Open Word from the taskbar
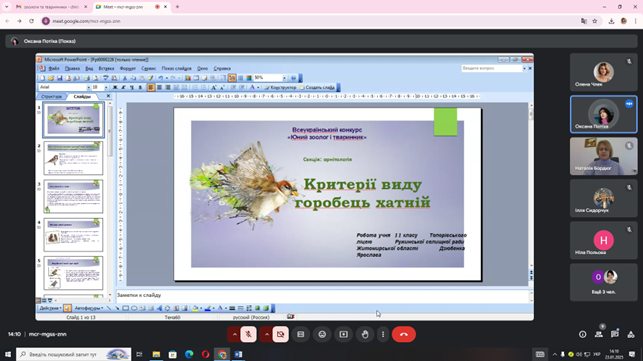This screenshot has width=643, height=361. pos(238,354)
